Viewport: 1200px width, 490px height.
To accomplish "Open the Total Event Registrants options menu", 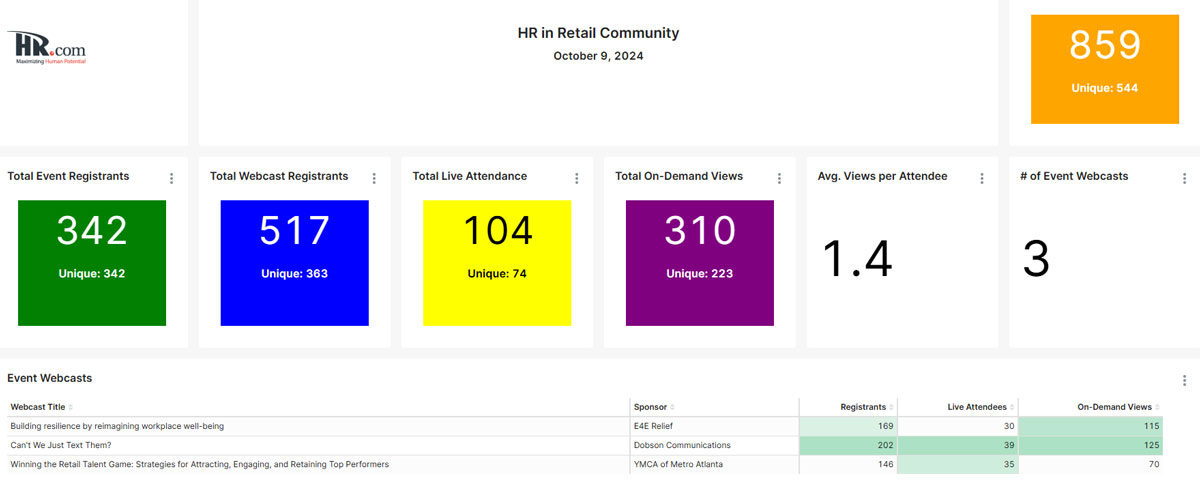I will [171, 178].
